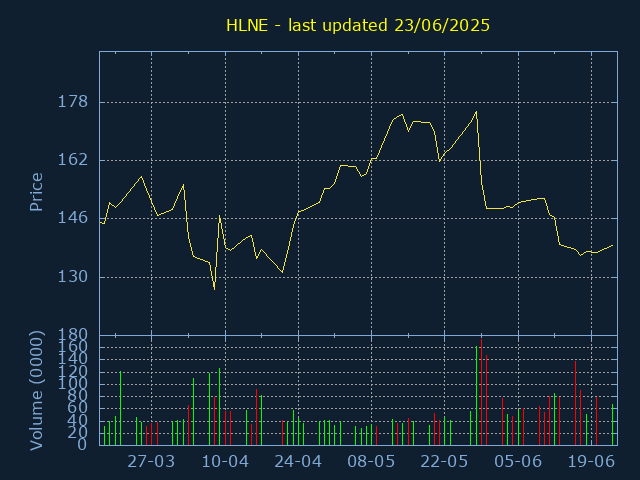Click the price axis label 130
Viewport: 640px width, 480px height.
[73, 277]
